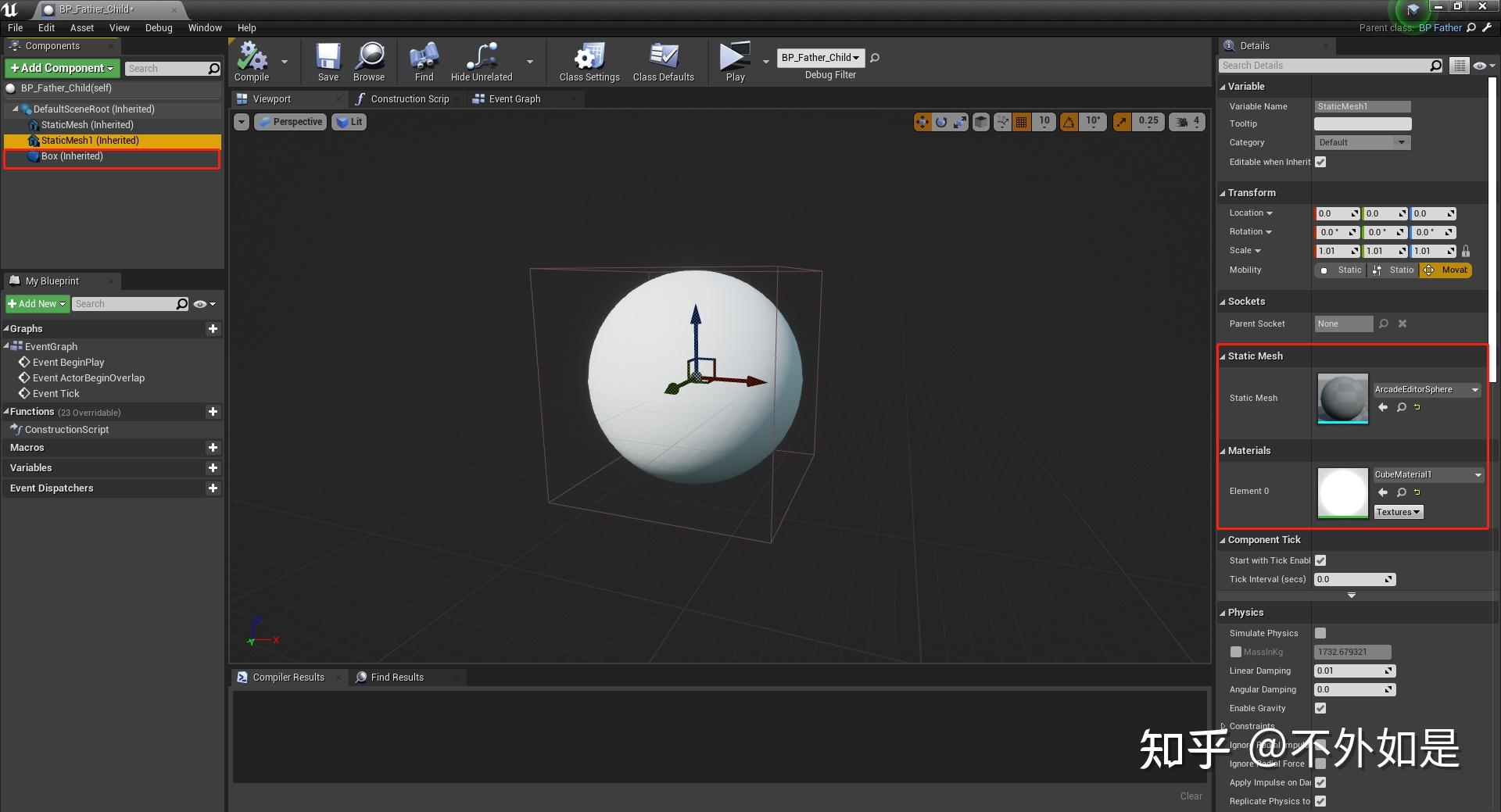Add a new variable with plus icon
The width and height of the screenshot is (1501, 812).
point(213,468)
